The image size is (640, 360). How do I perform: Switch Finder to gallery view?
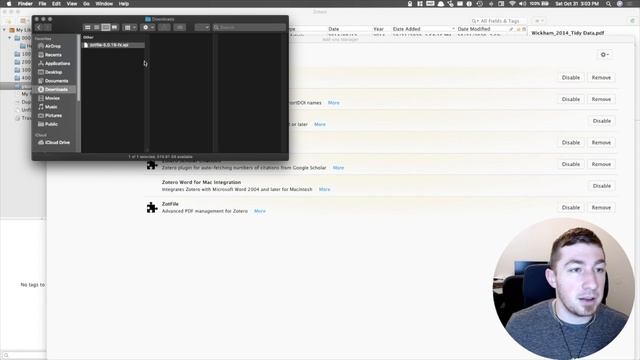[115, 27]
